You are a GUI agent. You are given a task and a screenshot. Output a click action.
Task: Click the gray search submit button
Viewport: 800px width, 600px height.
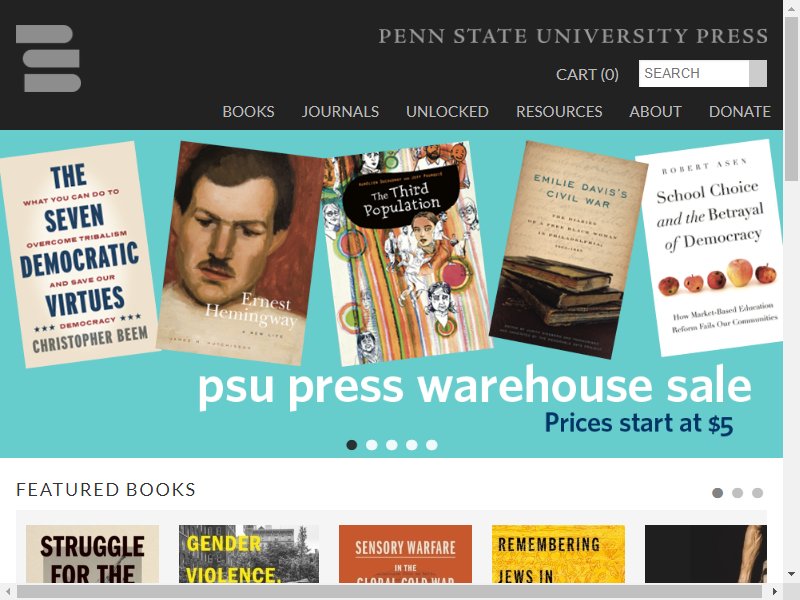(758, 73)
